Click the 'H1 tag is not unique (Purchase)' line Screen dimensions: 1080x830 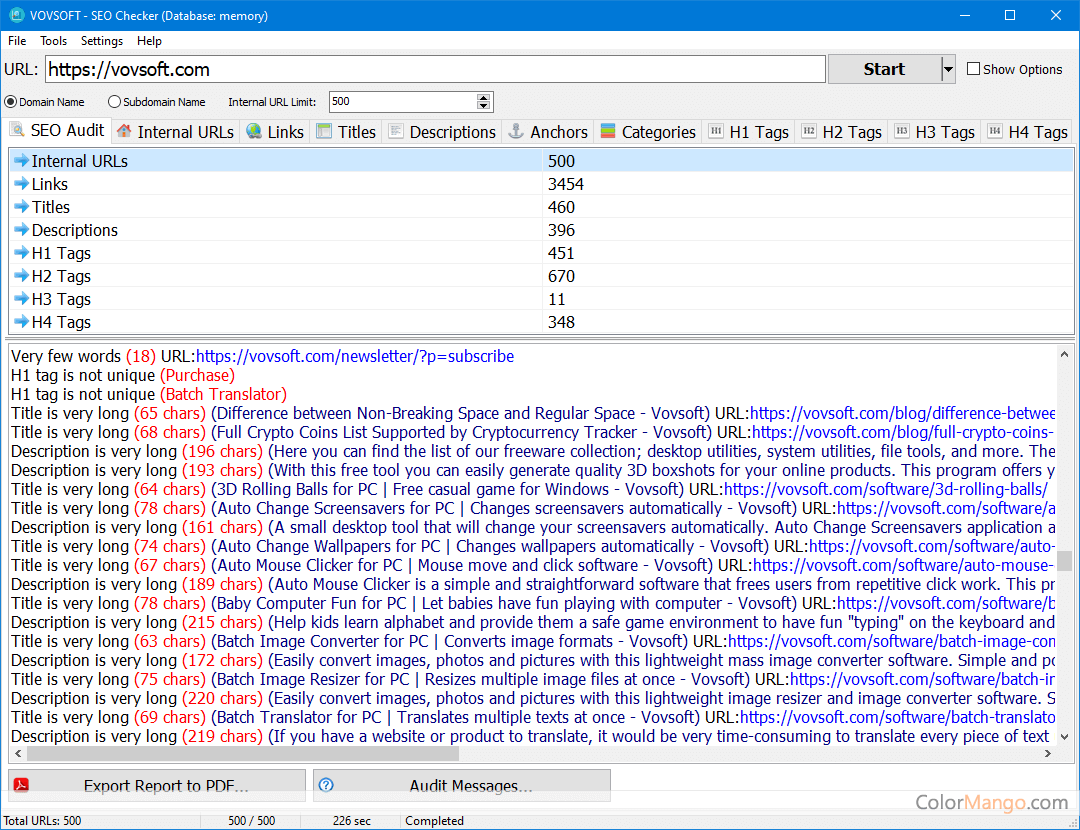click(123, 375)
